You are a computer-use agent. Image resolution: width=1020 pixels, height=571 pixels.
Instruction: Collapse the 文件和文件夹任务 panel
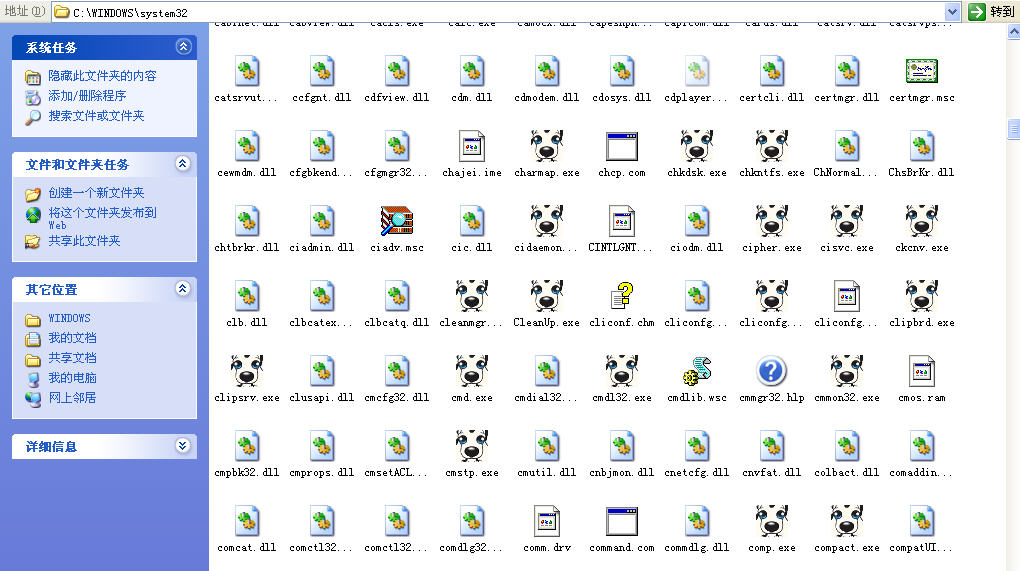click(183, 163)
